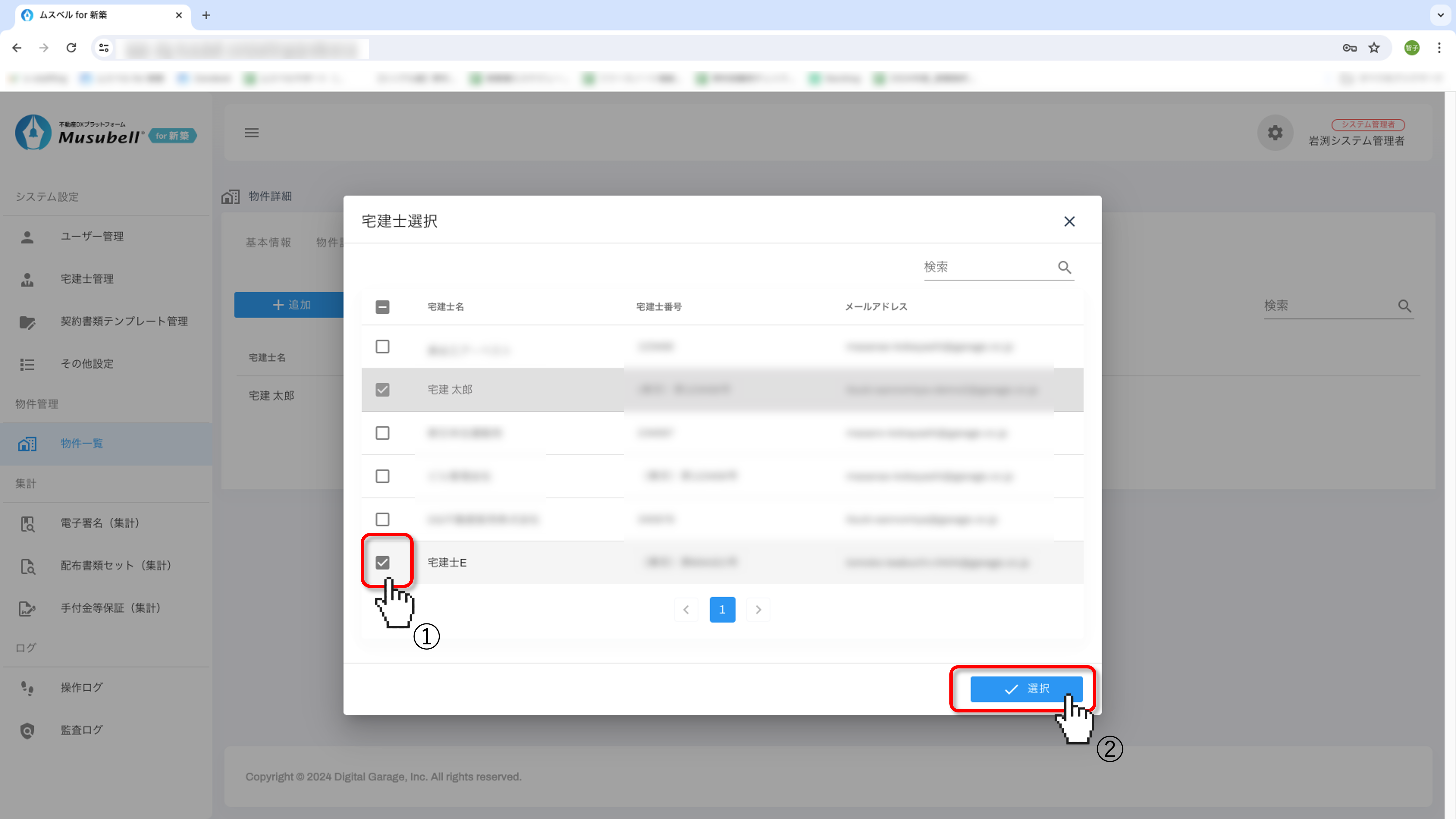The image size is (1456, 819).
Task: Uncheck the 宅建 太郎 row checkbox
Action: [383, 389]
